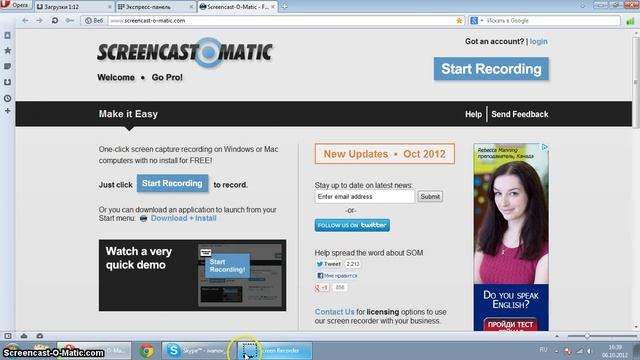Click the login link
The width and height of the screenshot is (640, 360).
[538, 42]
